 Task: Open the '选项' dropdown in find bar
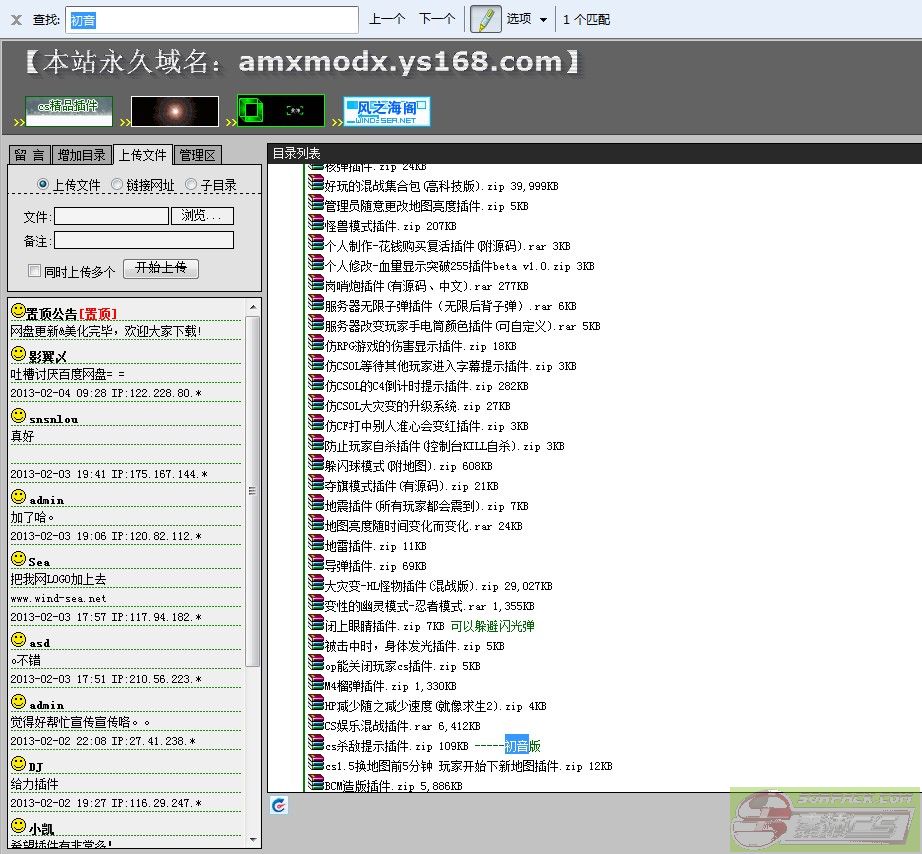[526, 19]
